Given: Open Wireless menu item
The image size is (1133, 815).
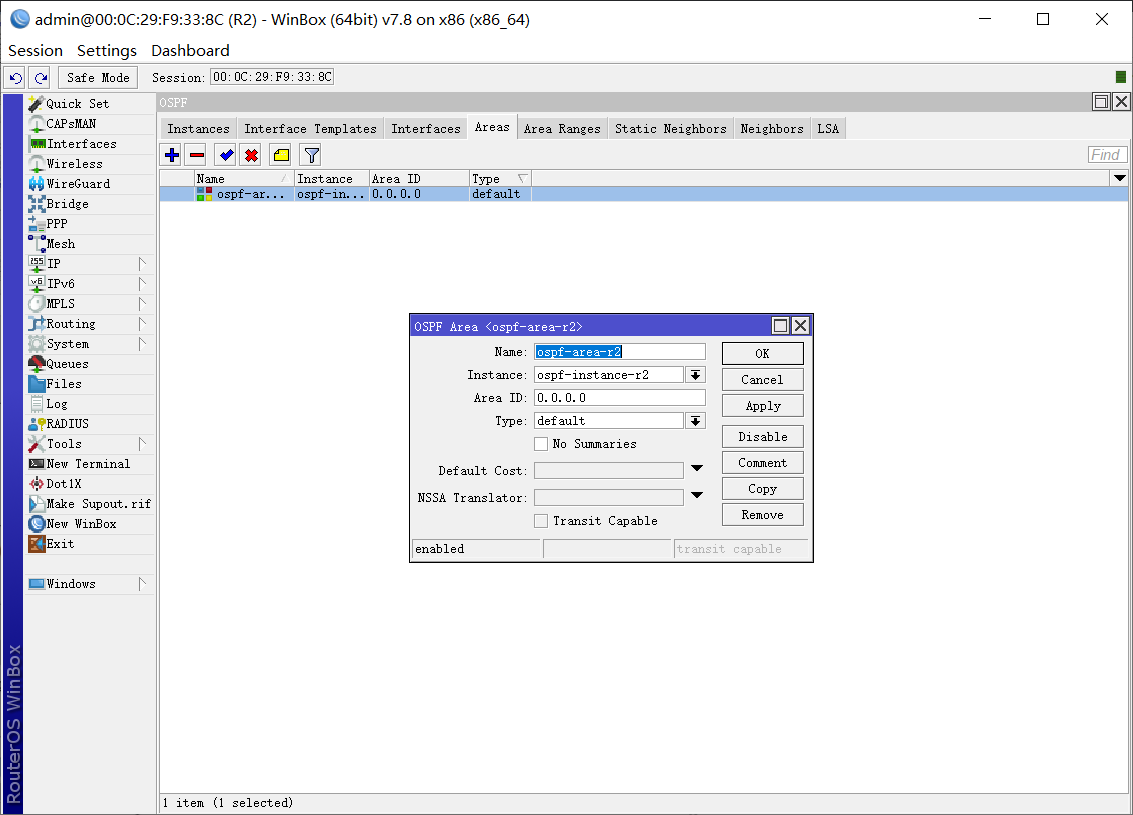Looking at the screenshot, I should pyautogui.click(x=90, y=164).
